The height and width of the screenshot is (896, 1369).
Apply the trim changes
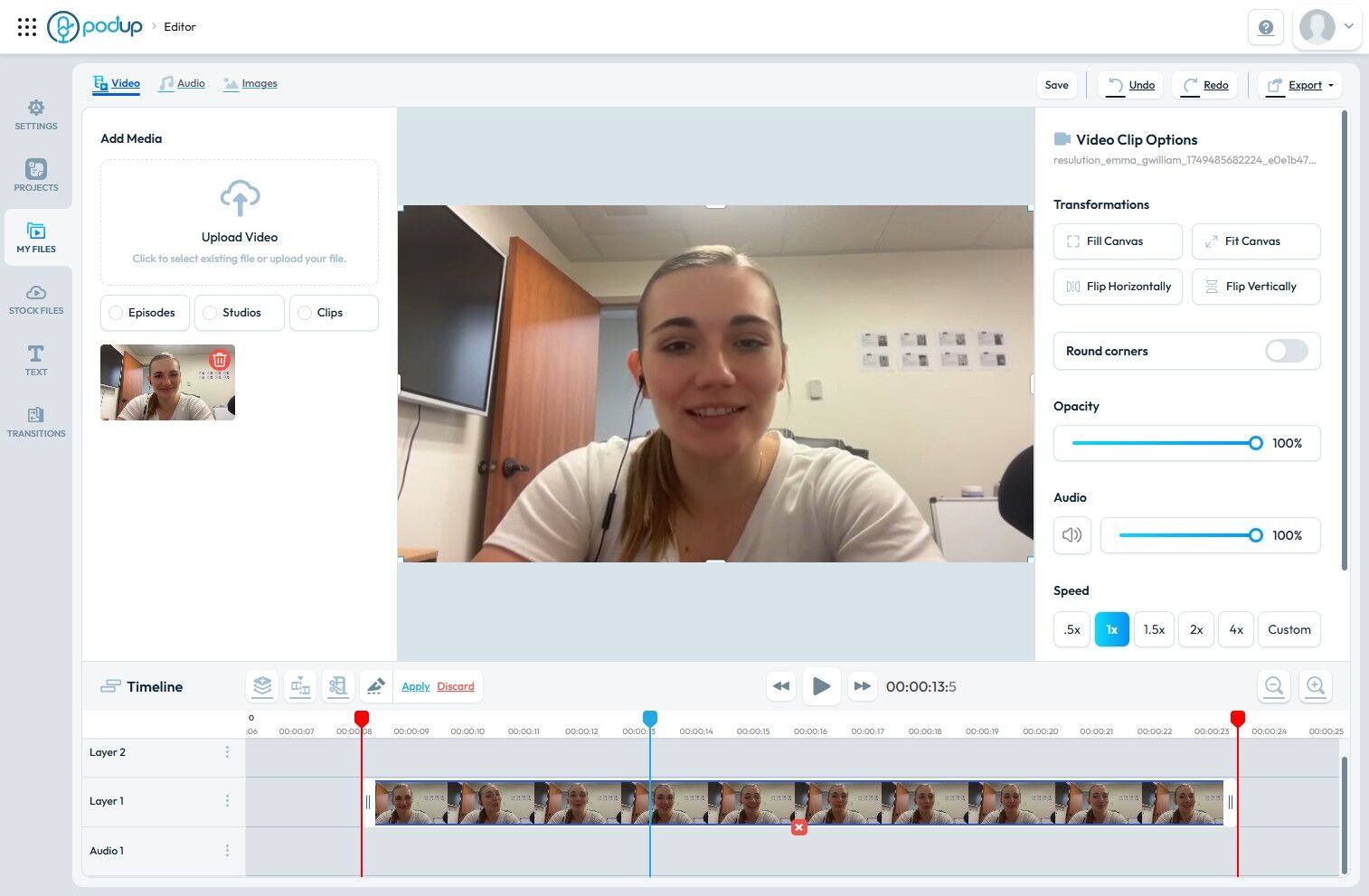(416, 686)
